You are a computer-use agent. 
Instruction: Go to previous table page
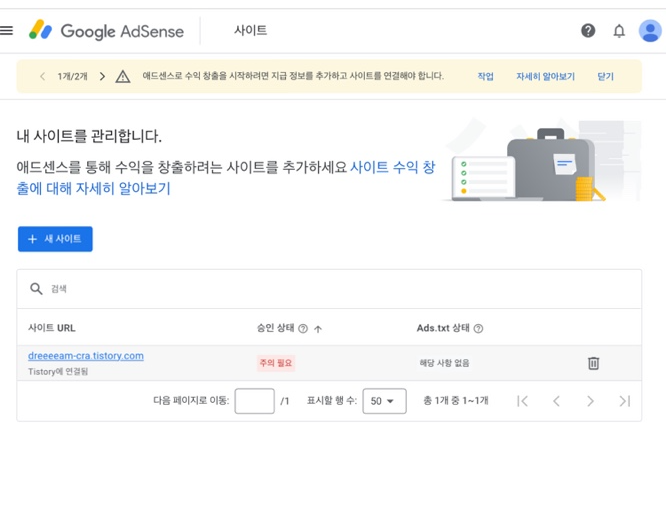click(x=556, y=401)
